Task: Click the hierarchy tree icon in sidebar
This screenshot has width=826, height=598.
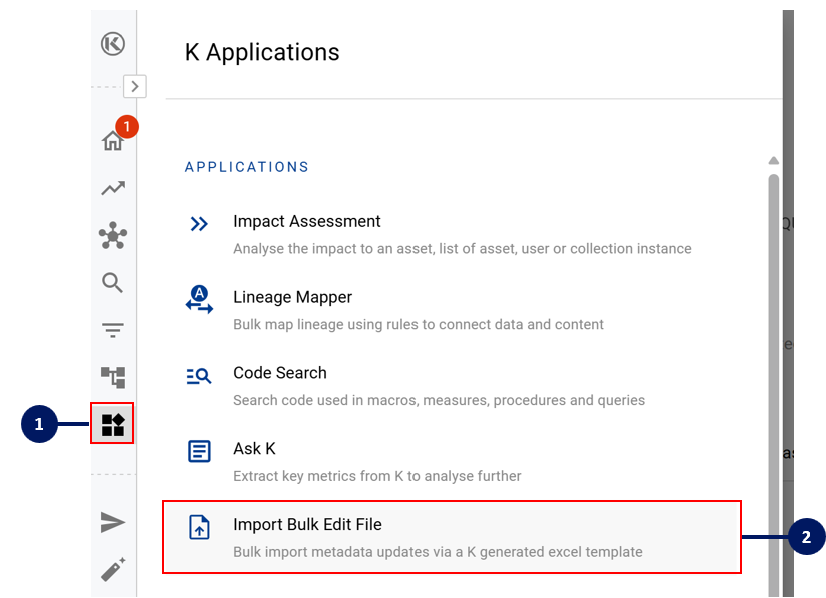Action: click(x=113, y=377)
